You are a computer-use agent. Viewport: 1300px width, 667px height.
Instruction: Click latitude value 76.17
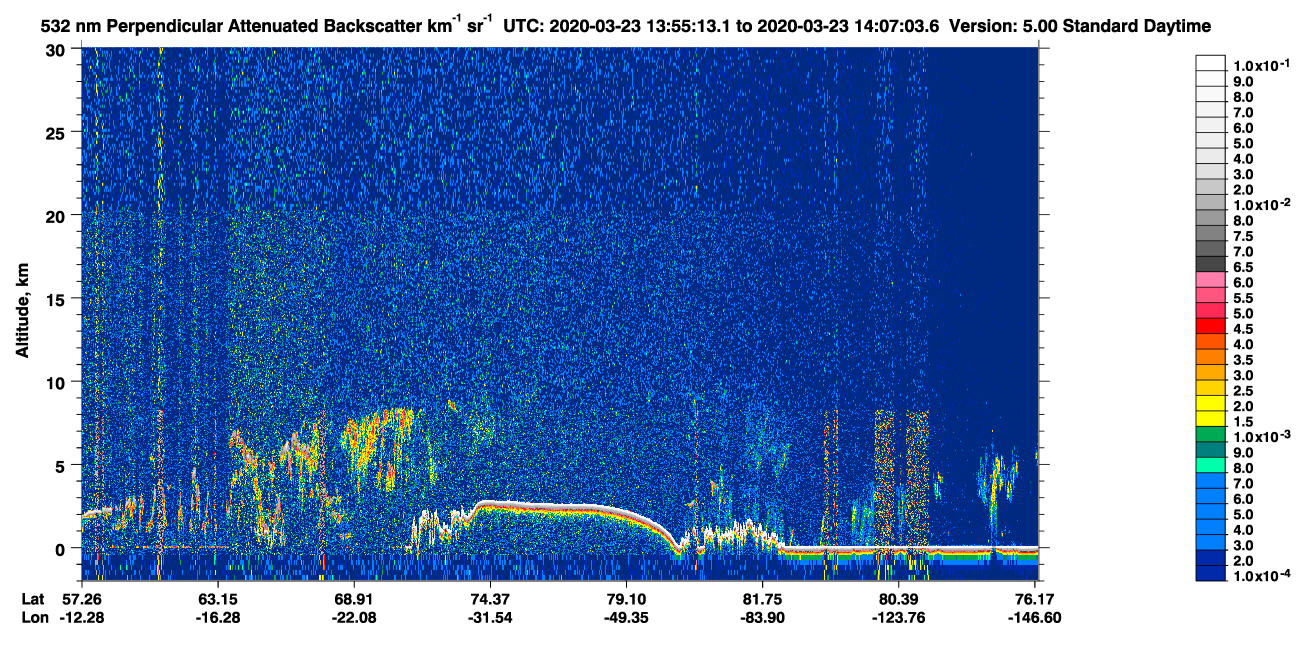(1034, 599)
